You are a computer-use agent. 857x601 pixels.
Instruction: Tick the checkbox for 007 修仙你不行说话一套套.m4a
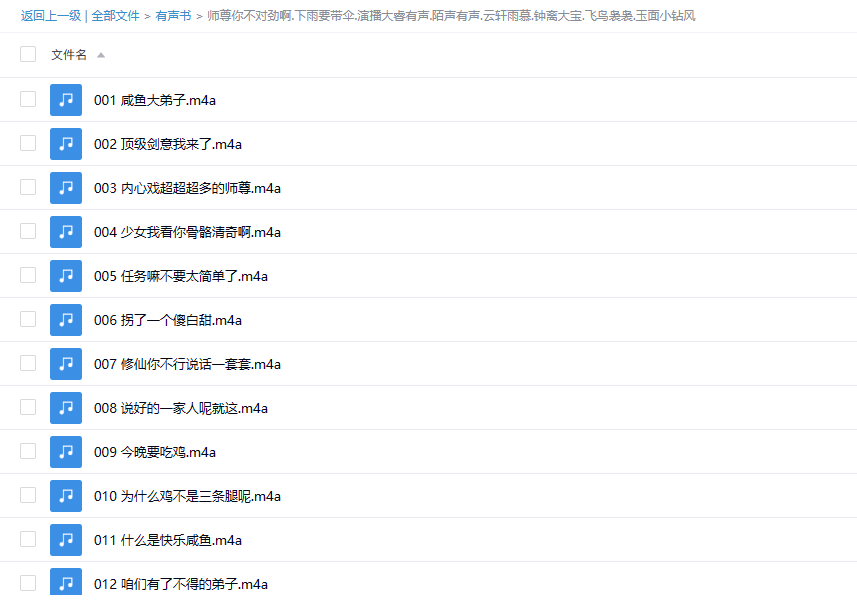tap(28, 364)
